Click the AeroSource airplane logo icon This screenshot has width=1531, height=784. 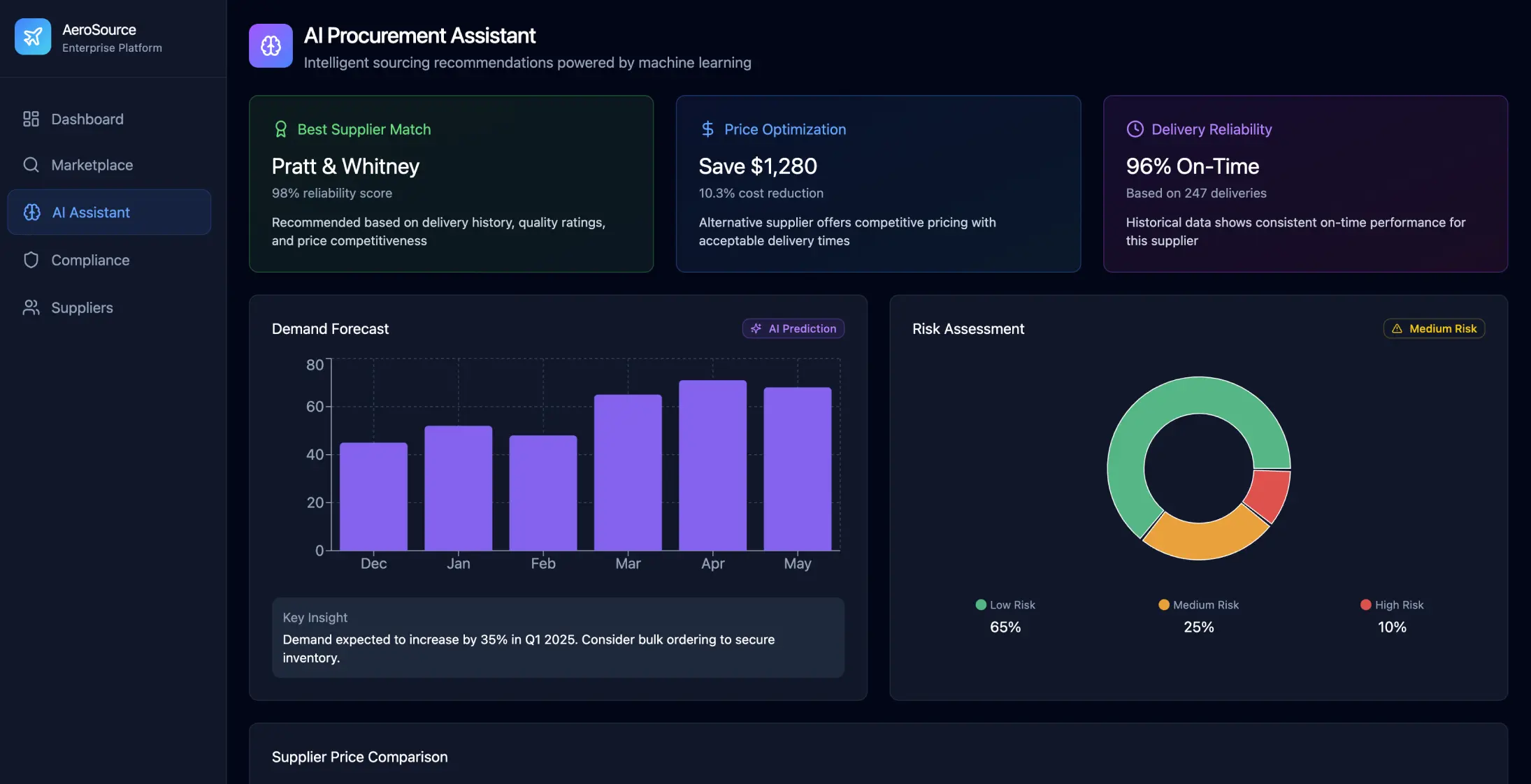[x=32, y=36]
